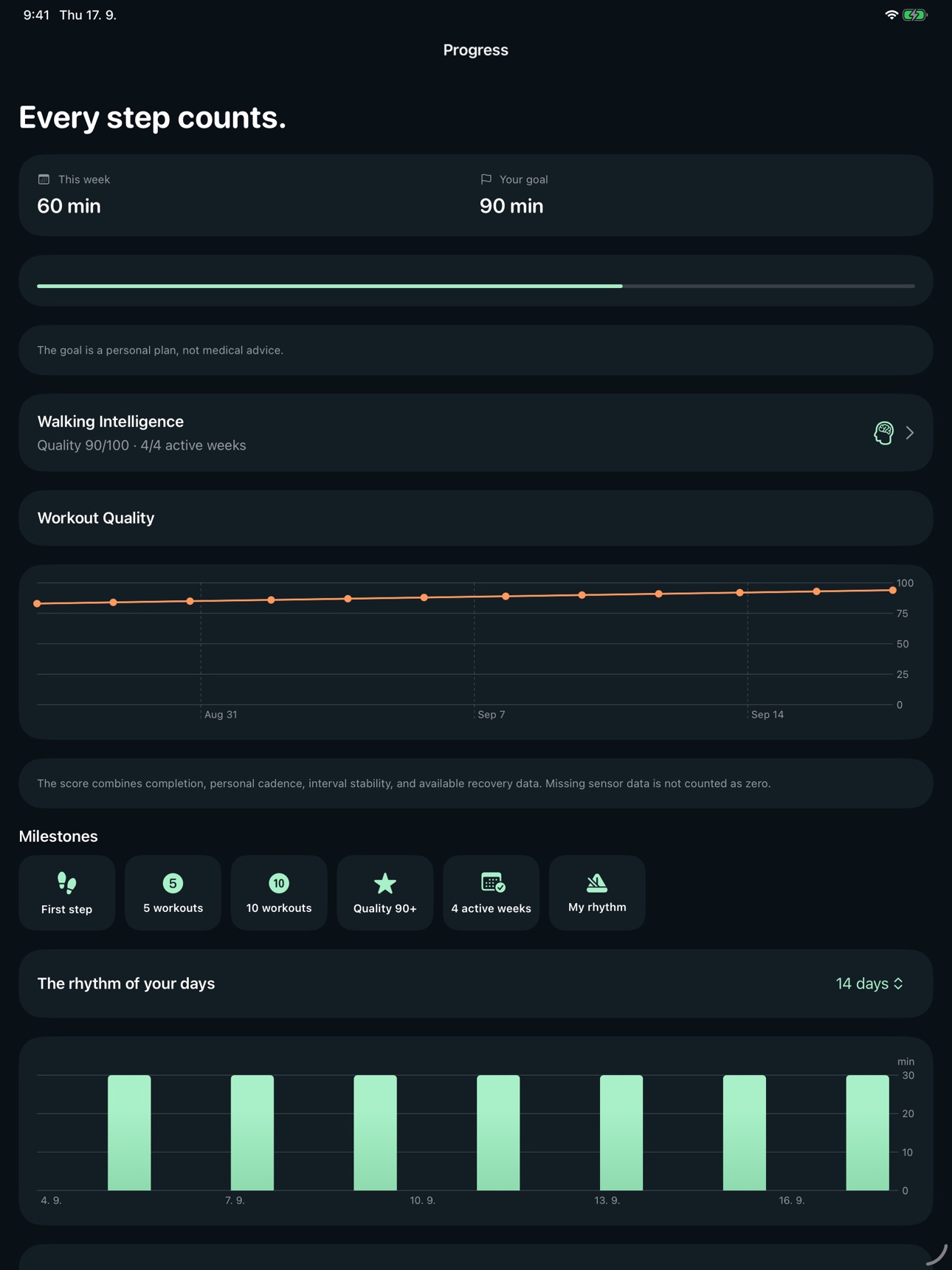Tap the Wi-Fi status icon

coord(891,15)
